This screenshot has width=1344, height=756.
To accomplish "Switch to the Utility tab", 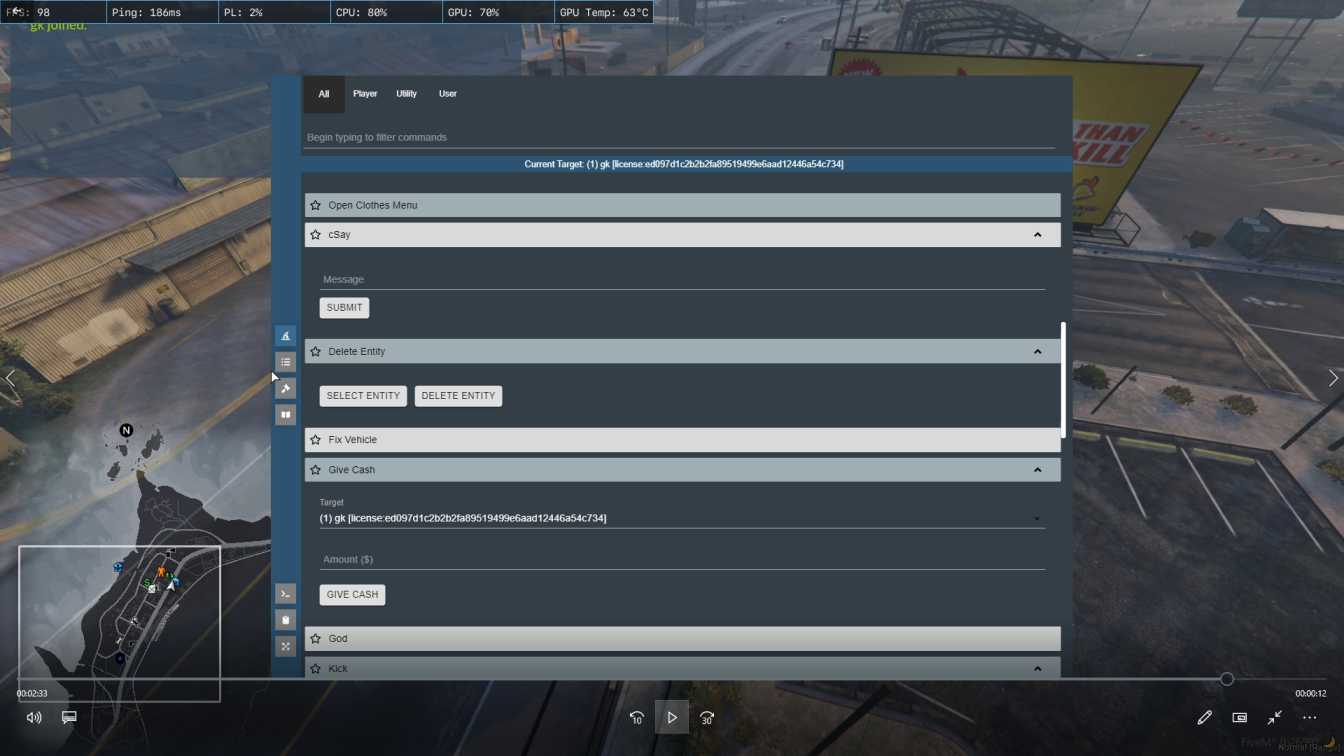I will click(406, 93).
